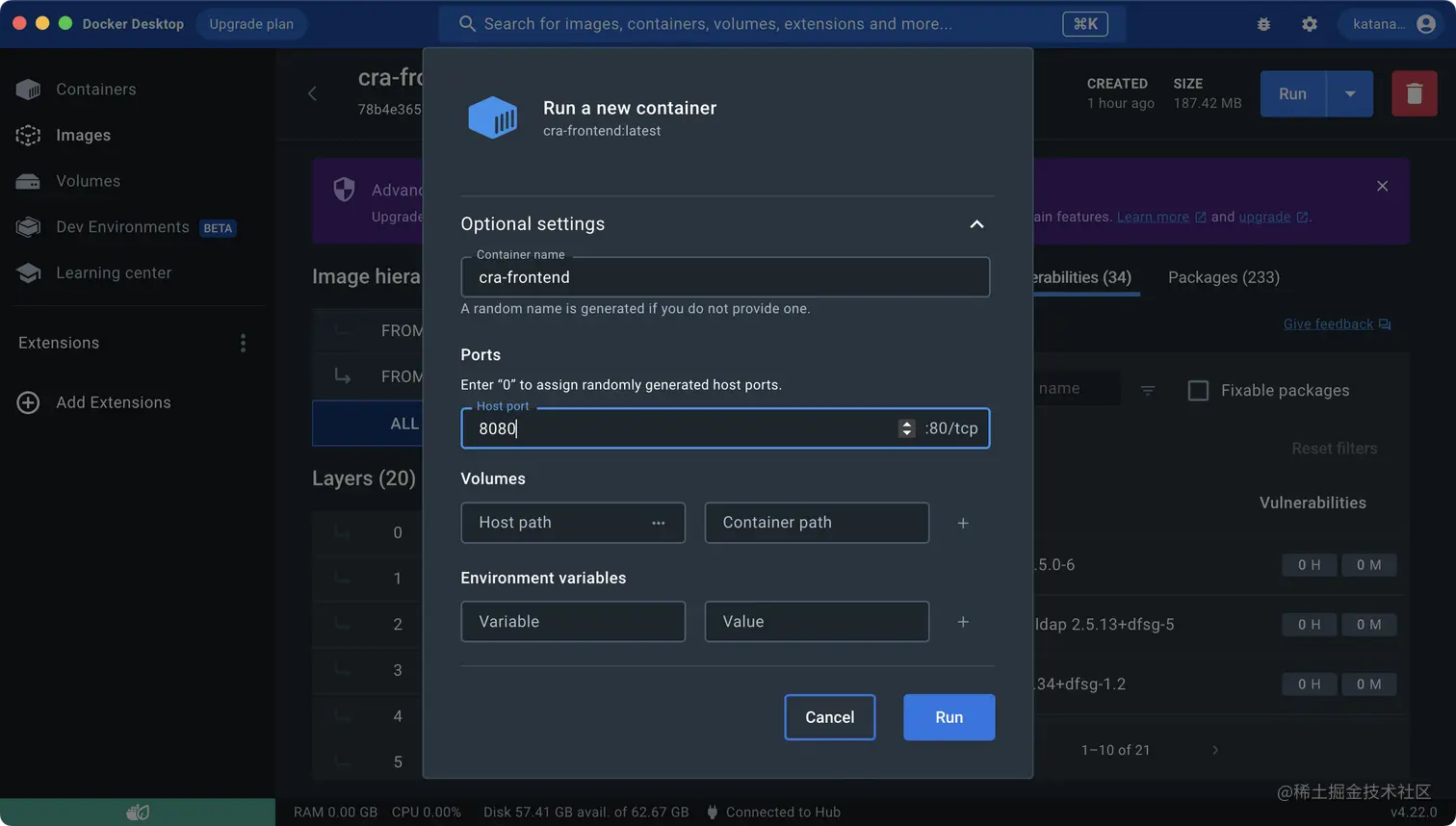Click the environment Value field

(x=817, y=622)
